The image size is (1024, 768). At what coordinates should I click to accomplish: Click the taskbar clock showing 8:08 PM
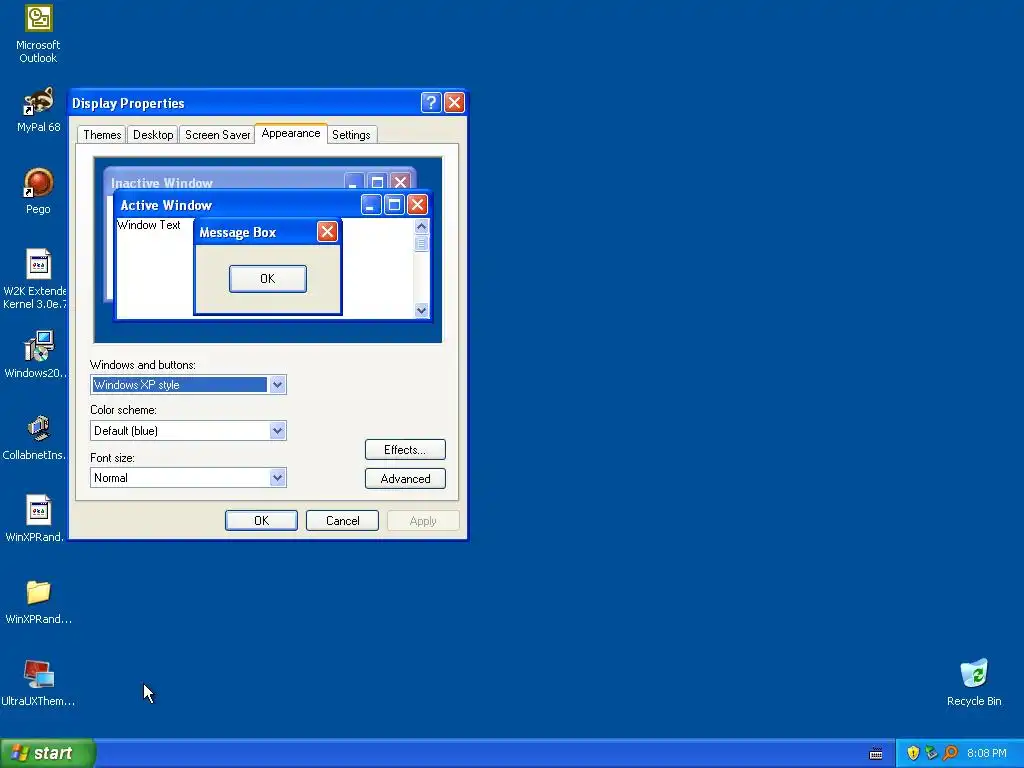[x=987, y=753]
